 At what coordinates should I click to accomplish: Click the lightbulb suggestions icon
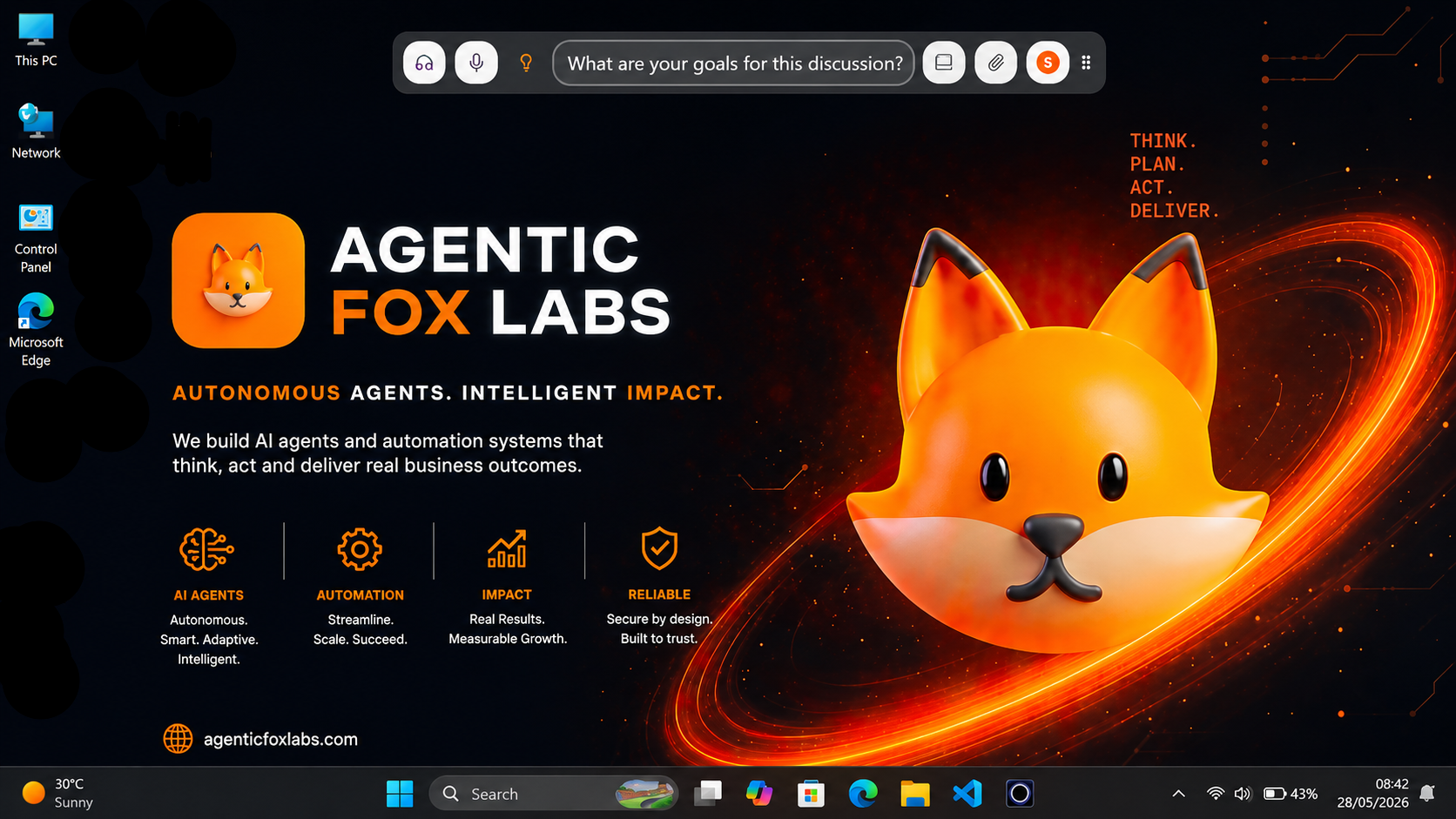(526, 63)
